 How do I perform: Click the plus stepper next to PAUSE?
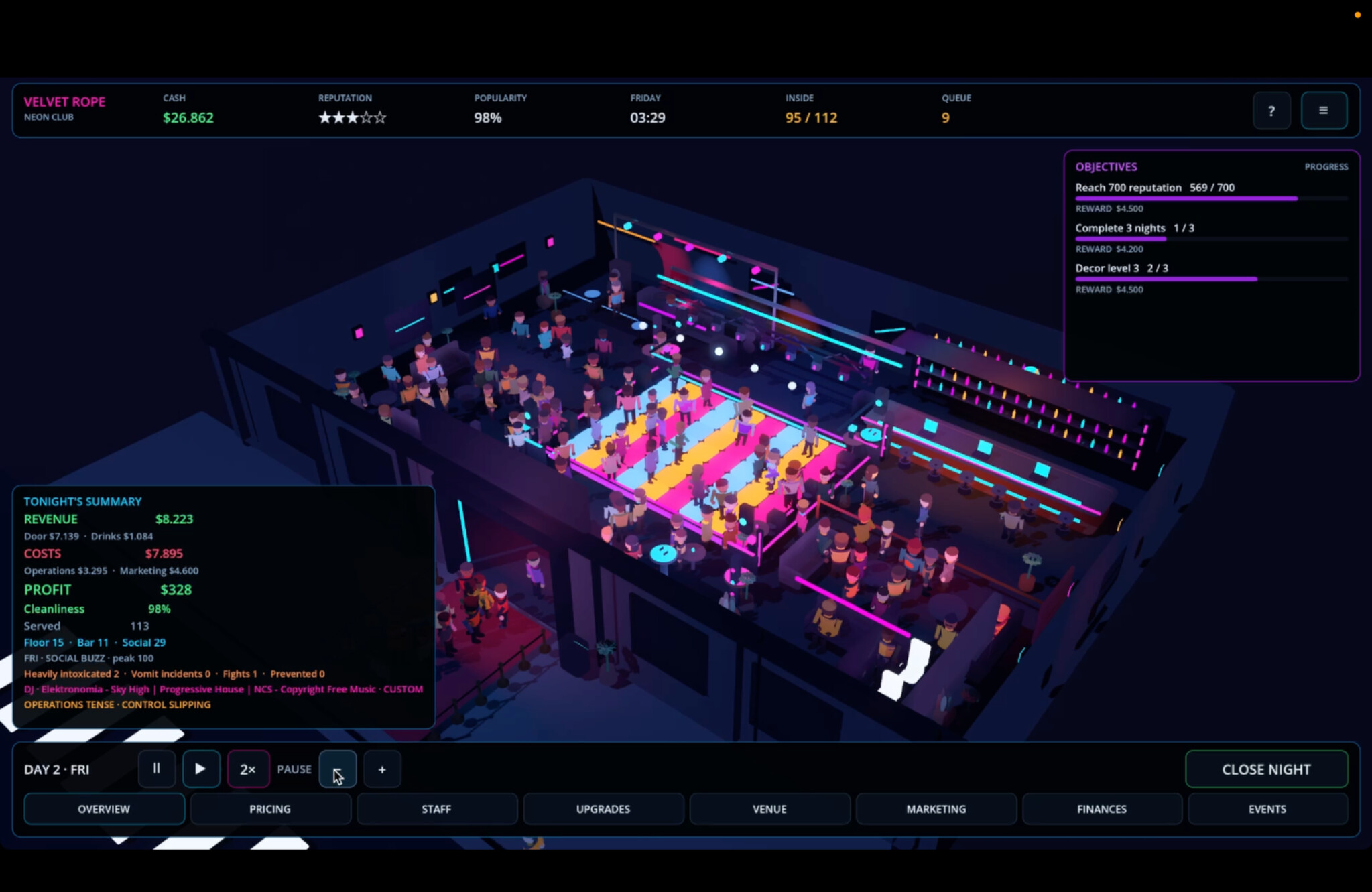point(382,769)
